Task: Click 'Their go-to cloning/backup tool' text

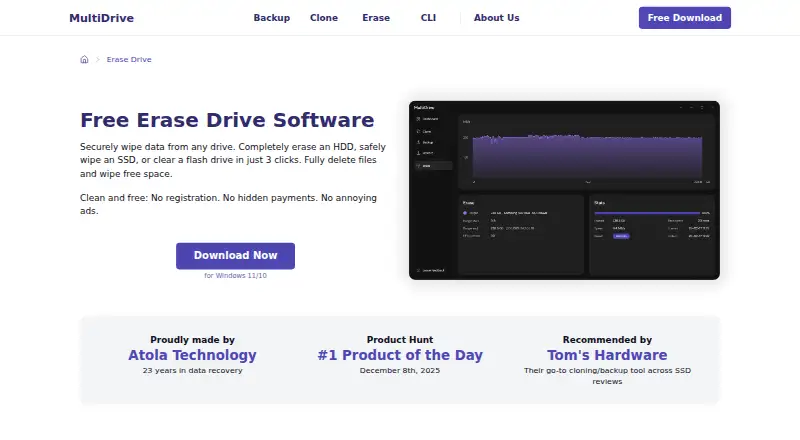Action: pyautogui.click(x=607, y=376)
